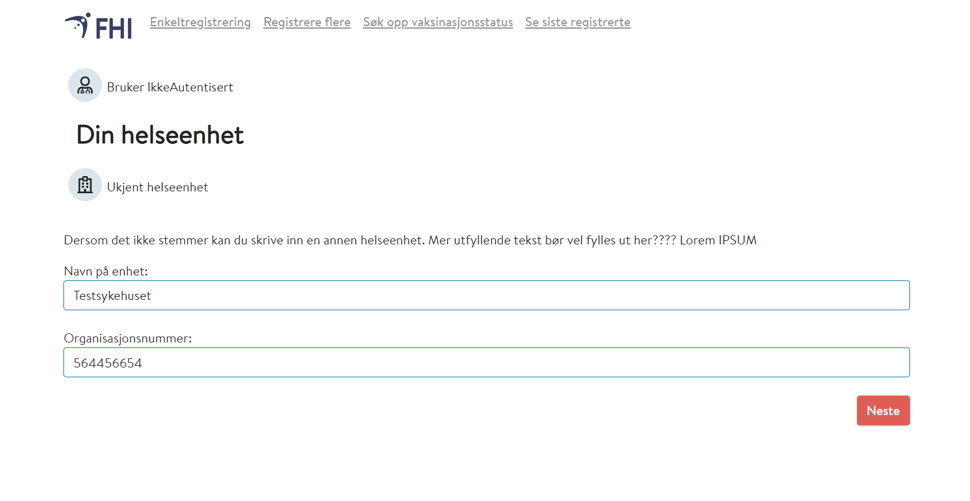Click the FHI logo
Screen dimensions: 970x501
(x=99, y=26)
